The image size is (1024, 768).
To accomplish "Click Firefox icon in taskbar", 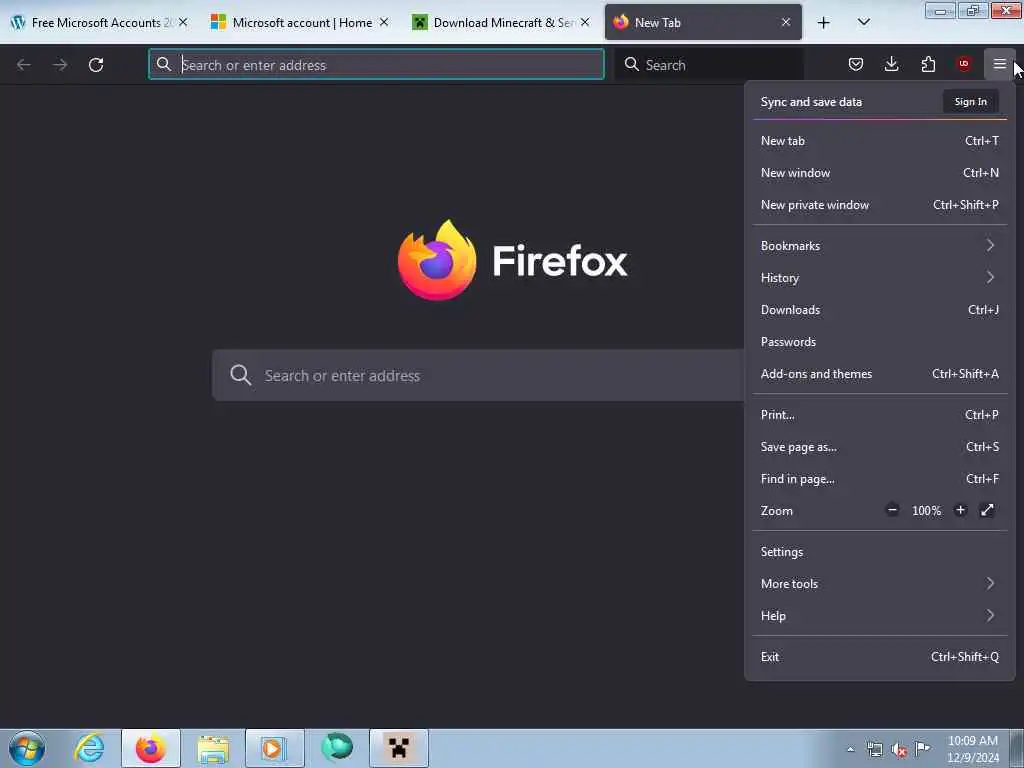I will click(151, 748).
